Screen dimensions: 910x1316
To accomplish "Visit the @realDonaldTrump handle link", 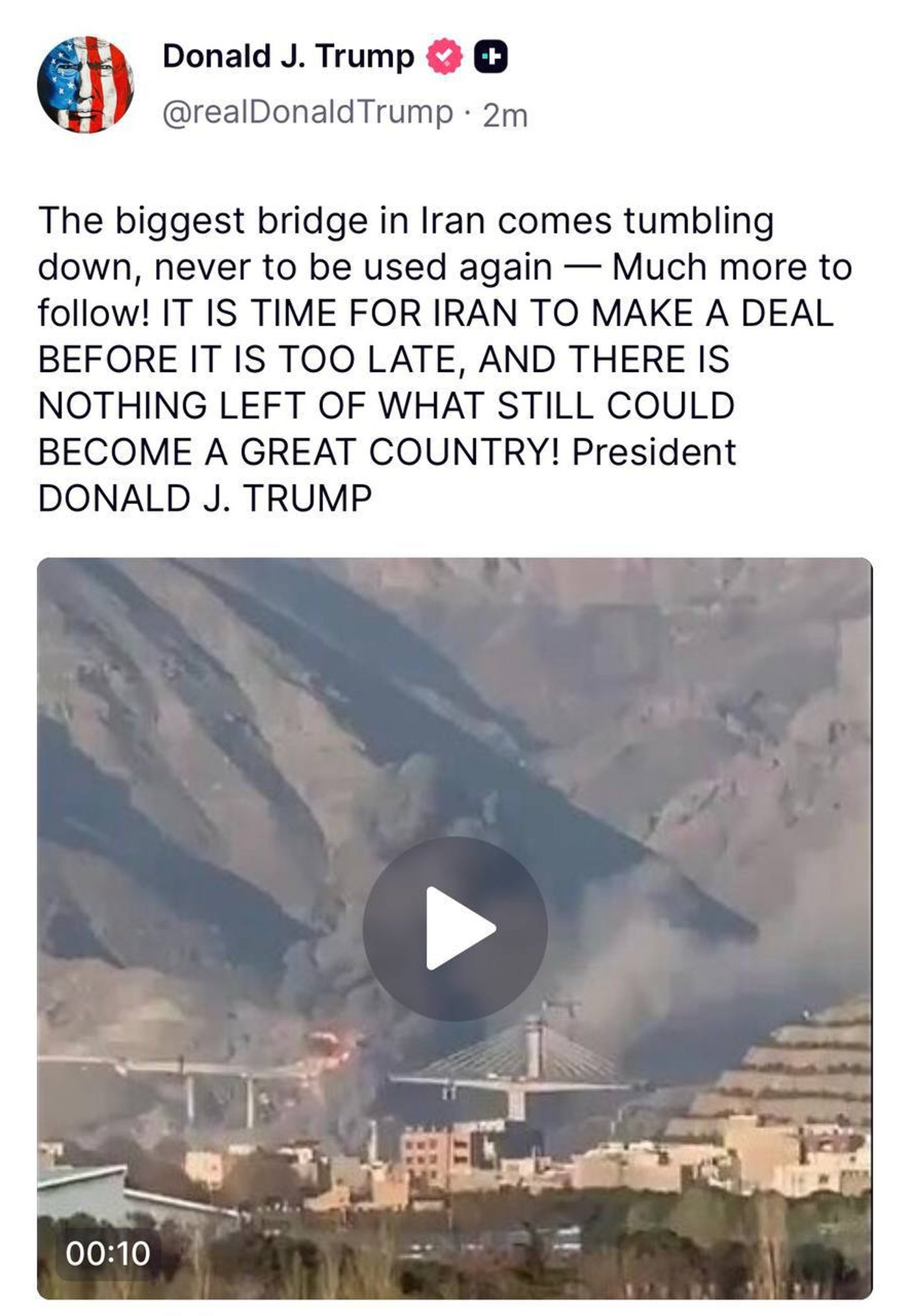I will 307,113.
